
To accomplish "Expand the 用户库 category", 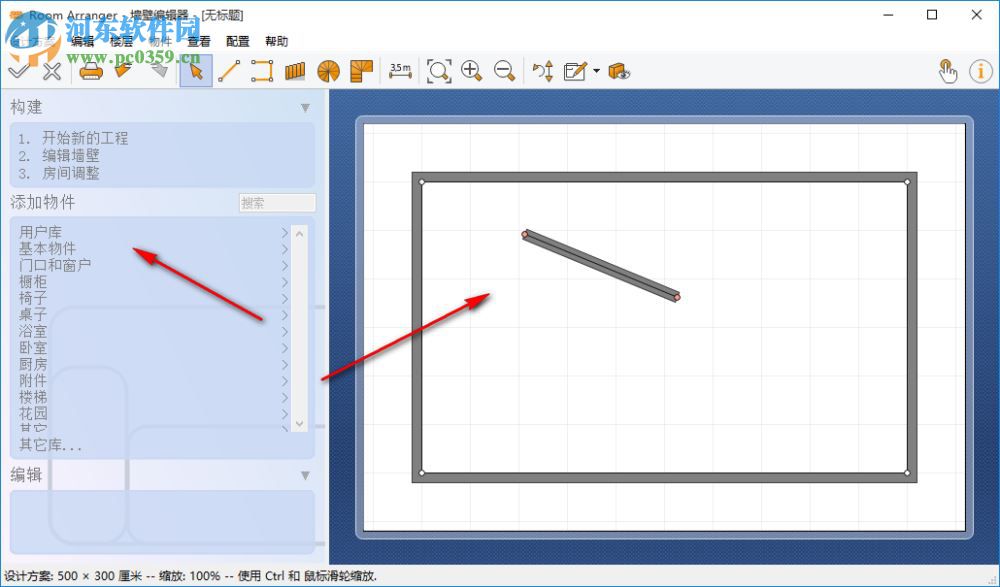I will [x=153, y=232].
